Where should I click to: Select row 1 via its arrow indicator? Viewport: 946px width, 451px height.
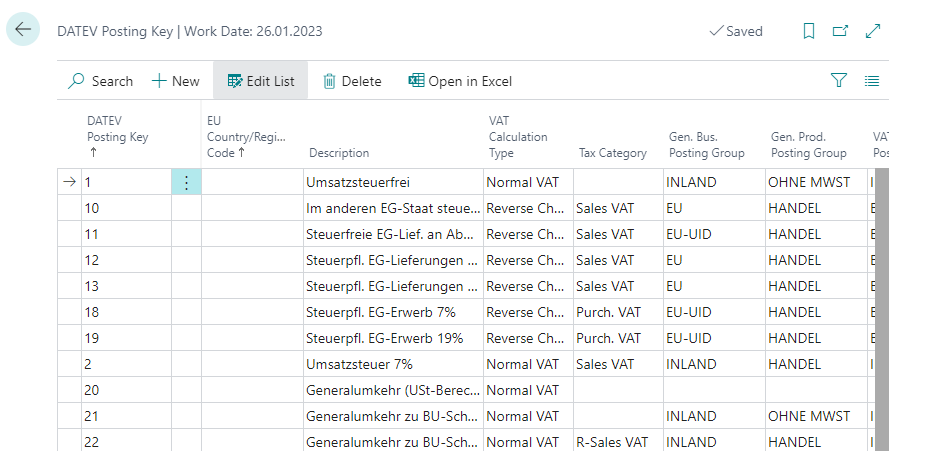[69, 182]
